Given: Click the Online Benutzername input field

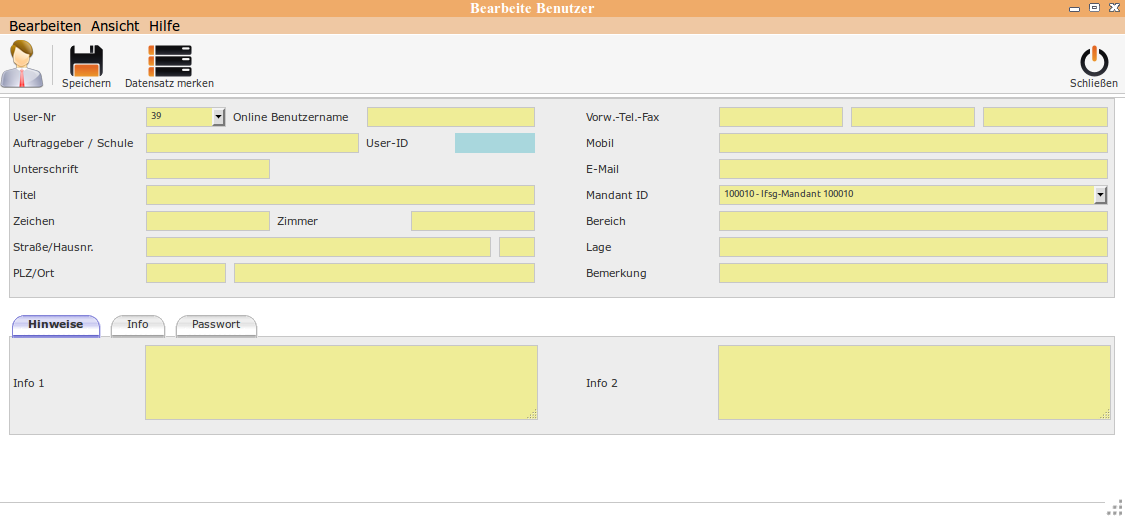Looking at the screenshot, I should 450,117.
